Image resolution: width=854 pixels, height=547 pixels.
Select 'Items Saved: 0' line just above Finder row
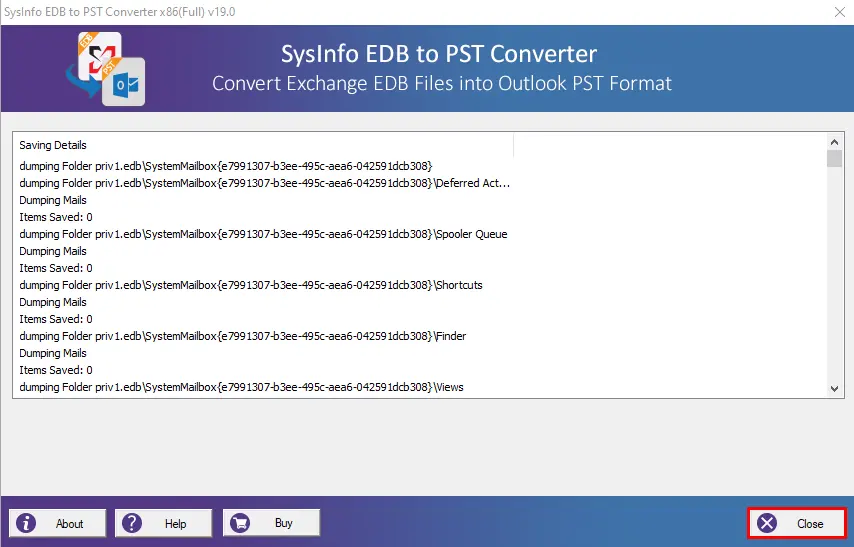coord(56,319)
